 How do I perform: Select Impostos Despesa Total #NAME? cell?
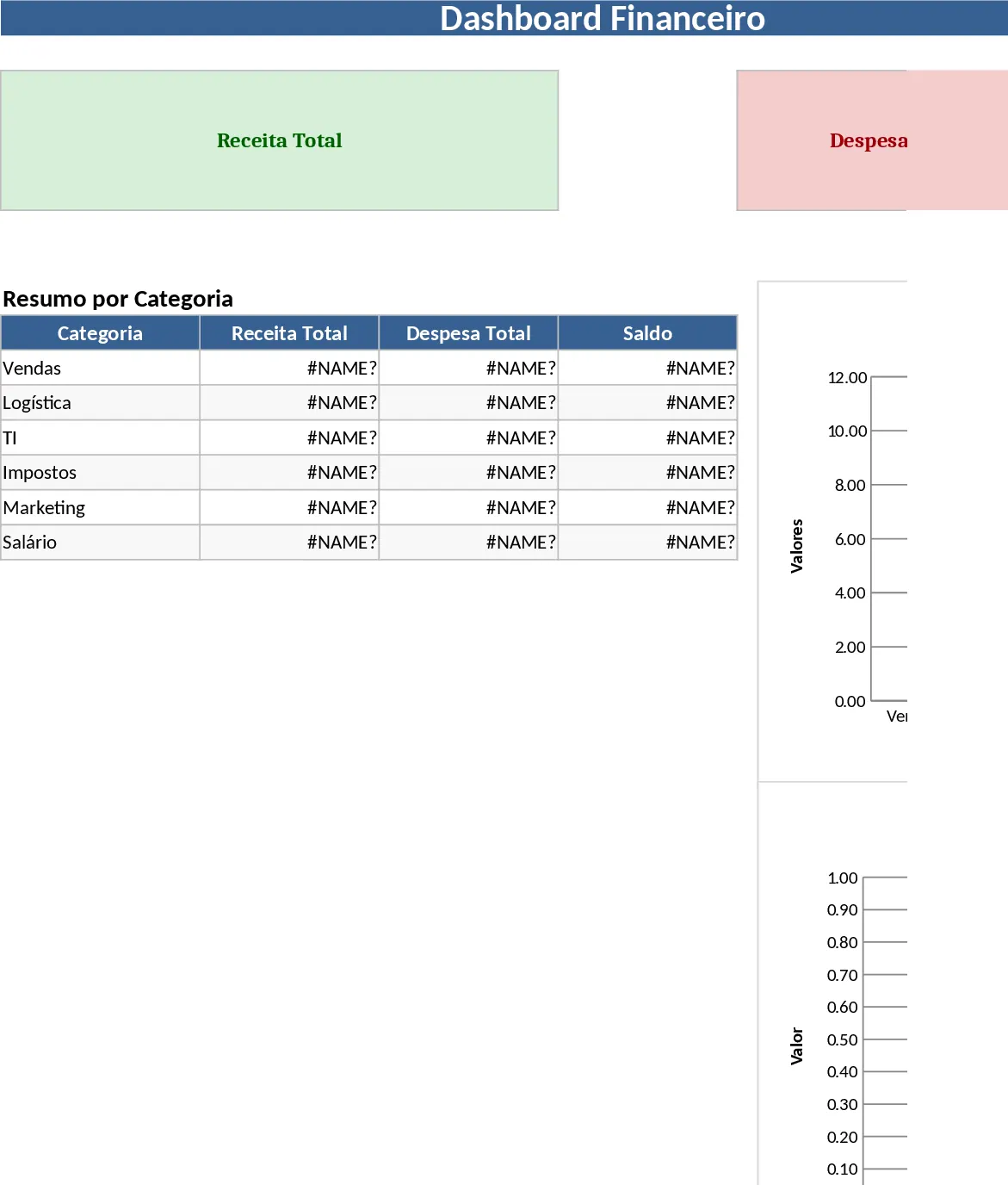[x=468, y=473]
